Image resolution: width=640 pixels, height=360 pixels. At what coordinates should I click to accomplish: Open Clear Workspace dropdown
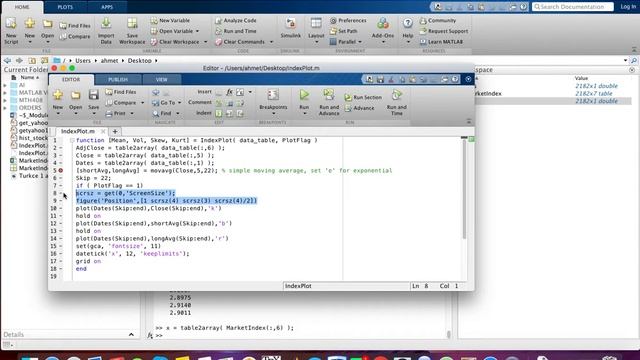[x=205, y=42]
